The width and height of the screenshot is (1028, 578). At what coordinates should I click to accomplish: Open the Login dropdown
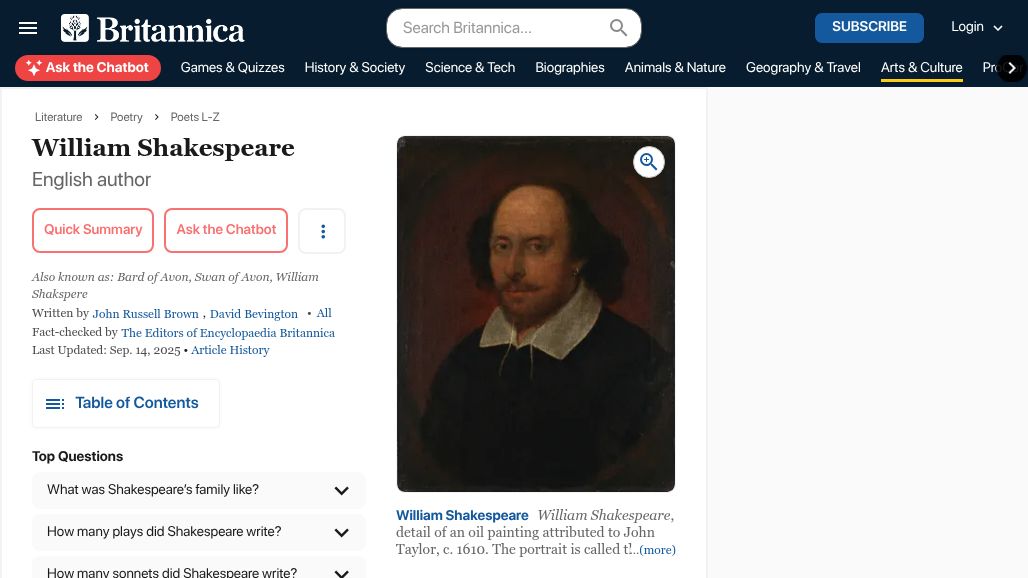point(977,28)
